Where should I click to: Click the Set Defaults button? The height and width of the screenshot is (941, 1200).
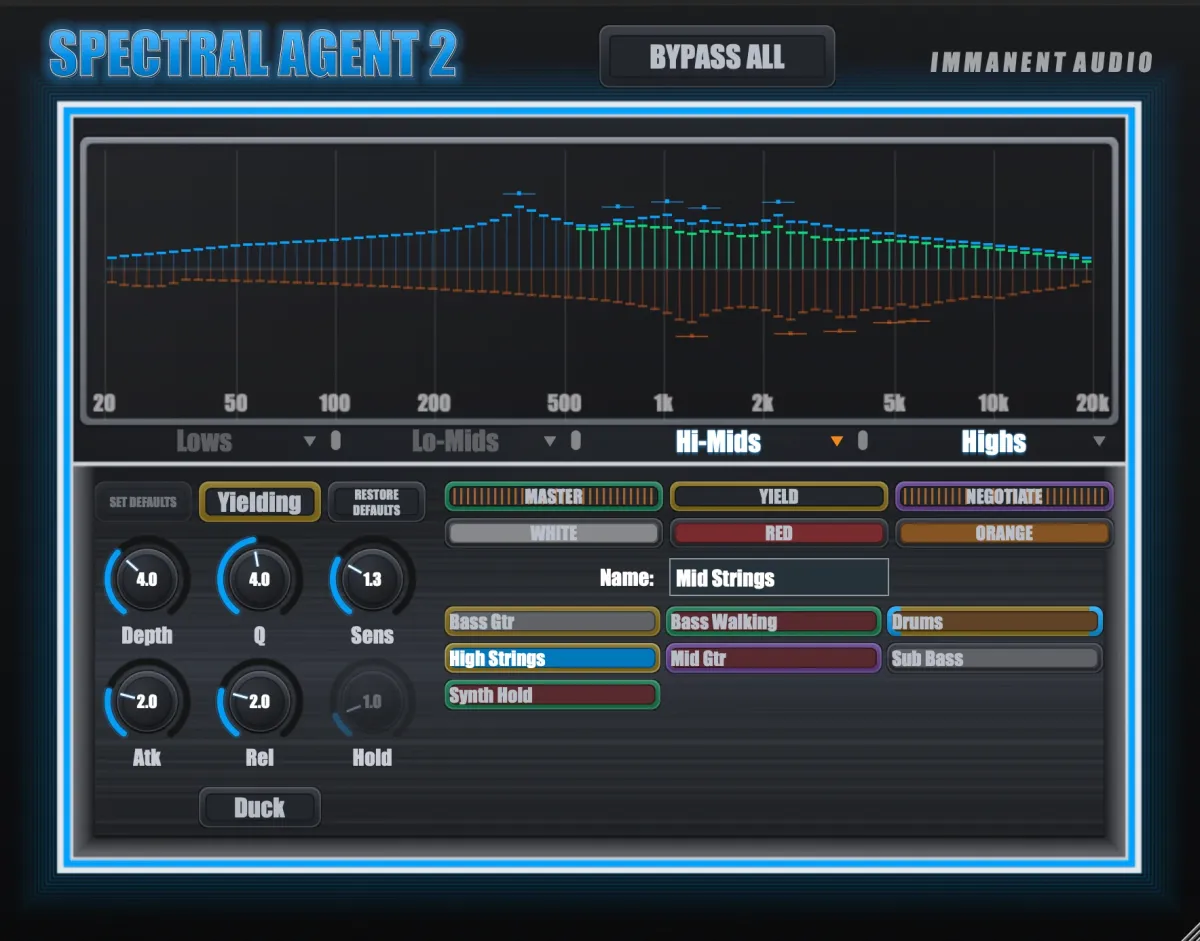143,502
